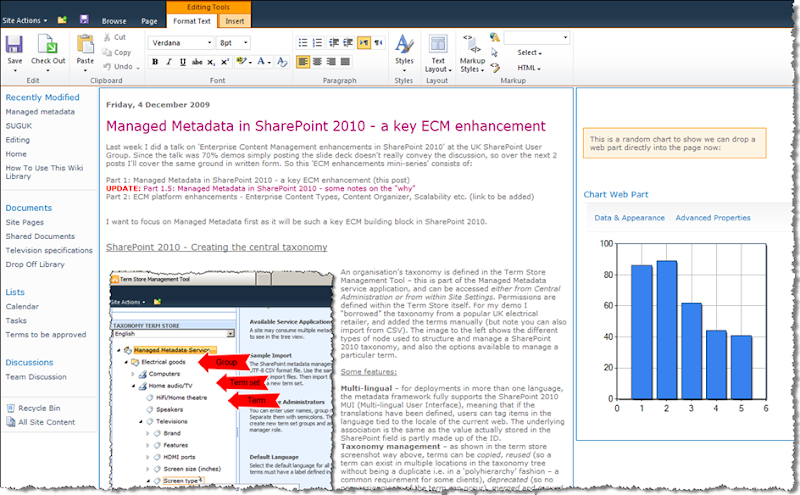Go to the Shared Documents library
800x495 pixels.
pos(40,236)
